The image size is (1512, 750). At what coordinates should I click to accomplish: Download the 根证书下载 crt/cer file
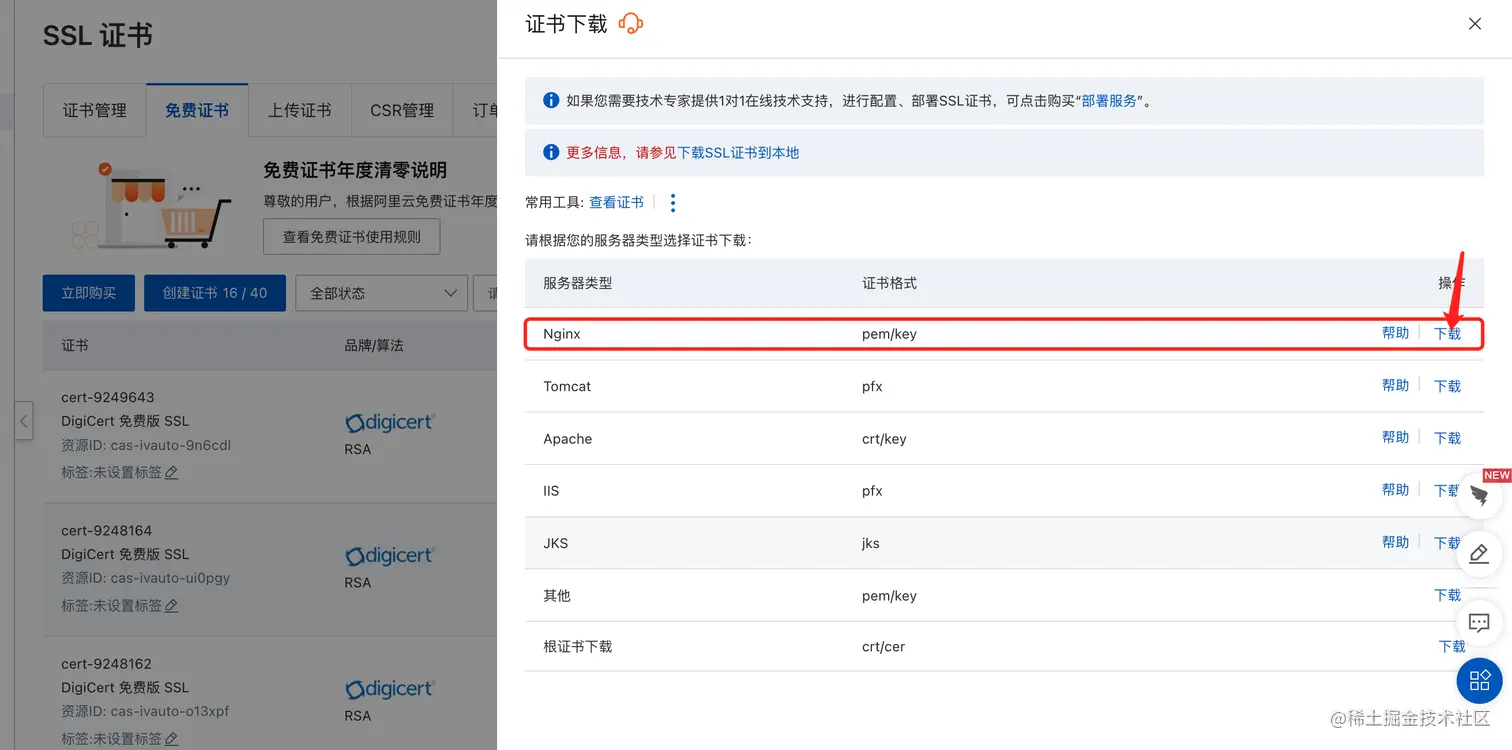(x=1451, y=647)
